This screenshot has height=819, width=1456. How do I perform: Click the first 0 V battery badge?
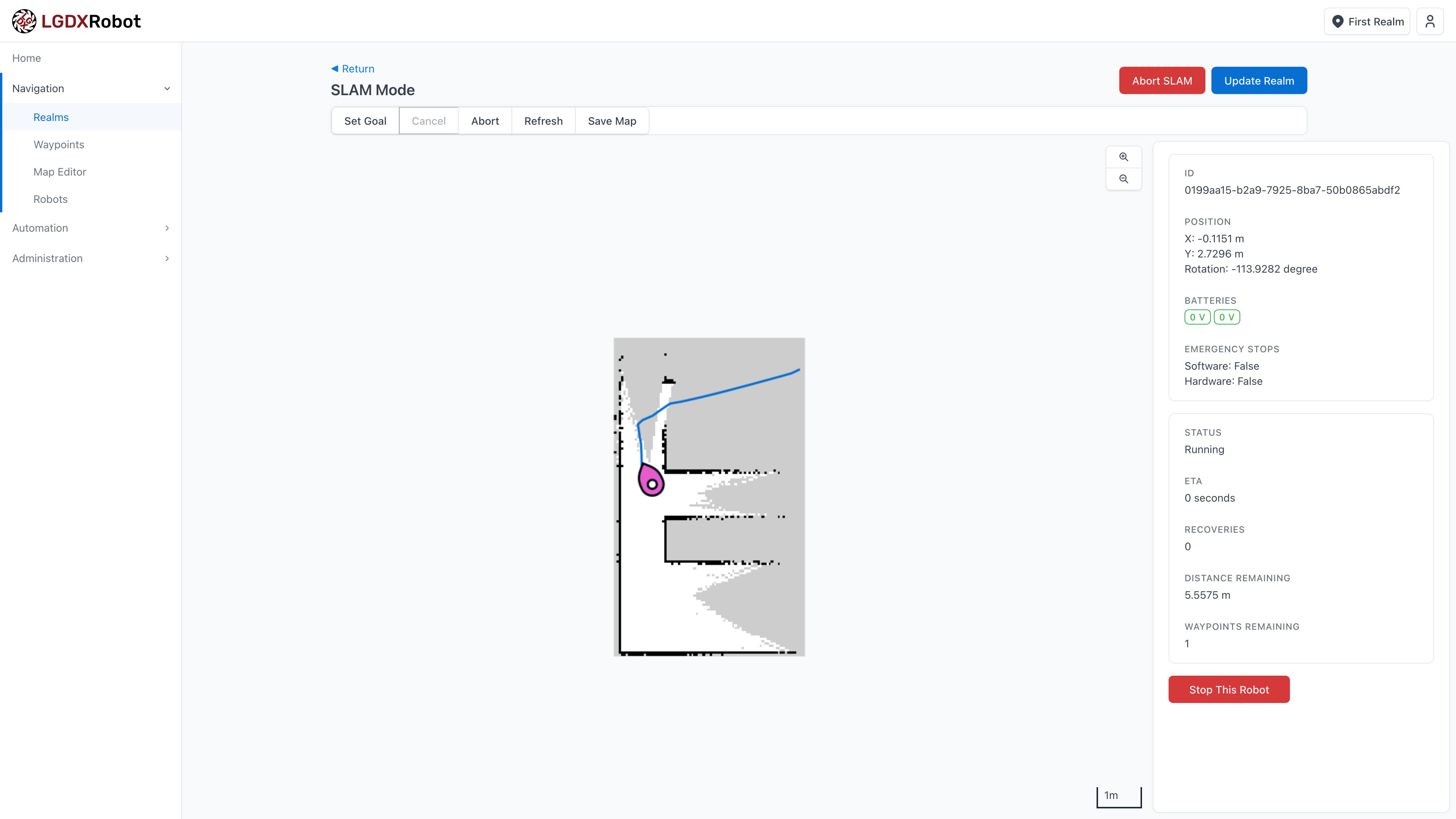(1197, 317)
